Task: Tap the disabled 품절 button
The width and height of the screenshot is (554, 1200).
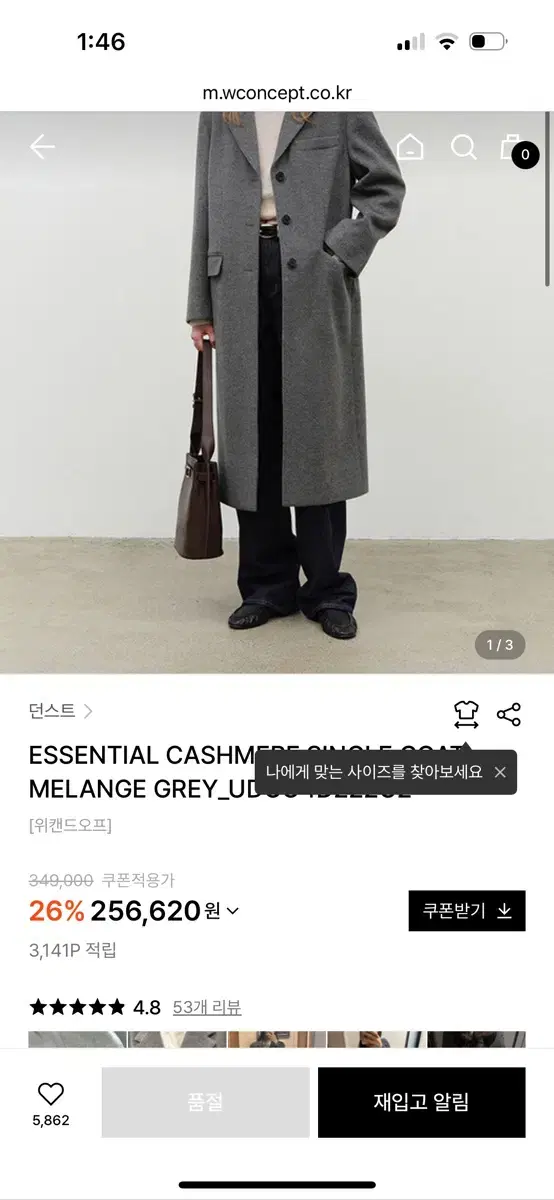Action: click(x=206, y=1102)
